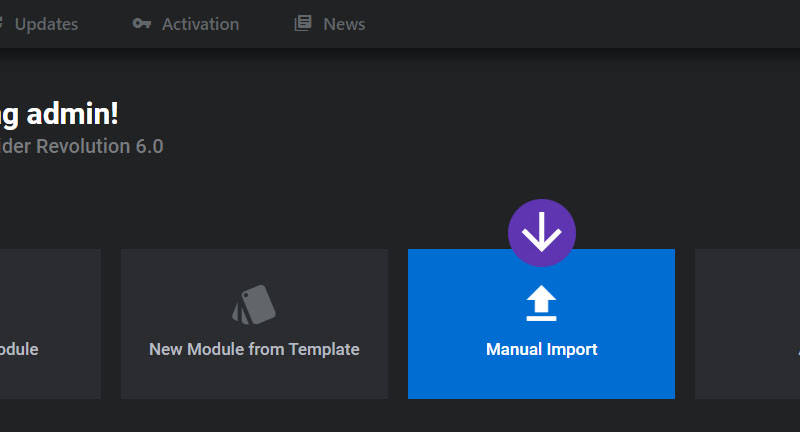Click the purple circle down-arrow badge
Image resolution: width=800 pixels, height=432 pixels.
[x=542, y=233]
